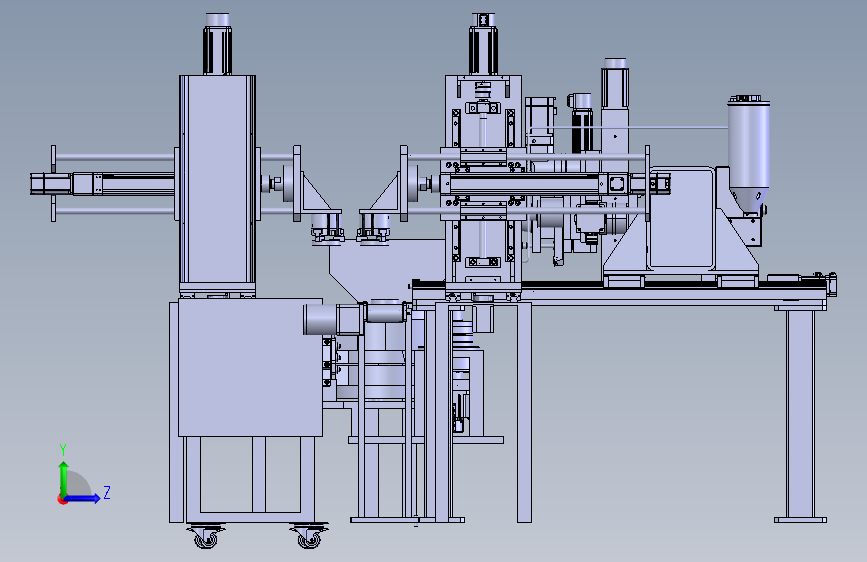This screenshot has width=867, height=562.
Task: Click the "Z" axis label
Action: [107, 492]
